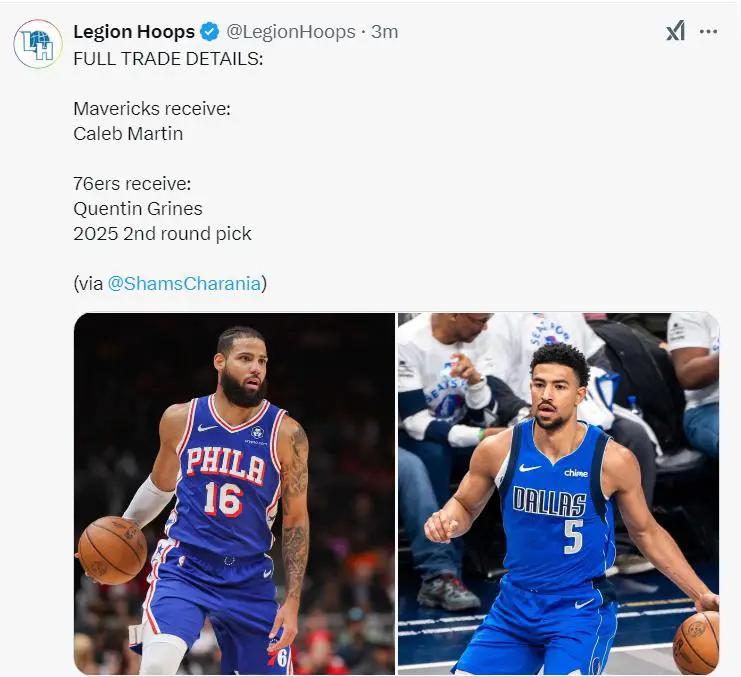This screenshot has width=741, height=677.
Task: Click the Legion Hoops profile avatar
Action: tap(38, 44)
